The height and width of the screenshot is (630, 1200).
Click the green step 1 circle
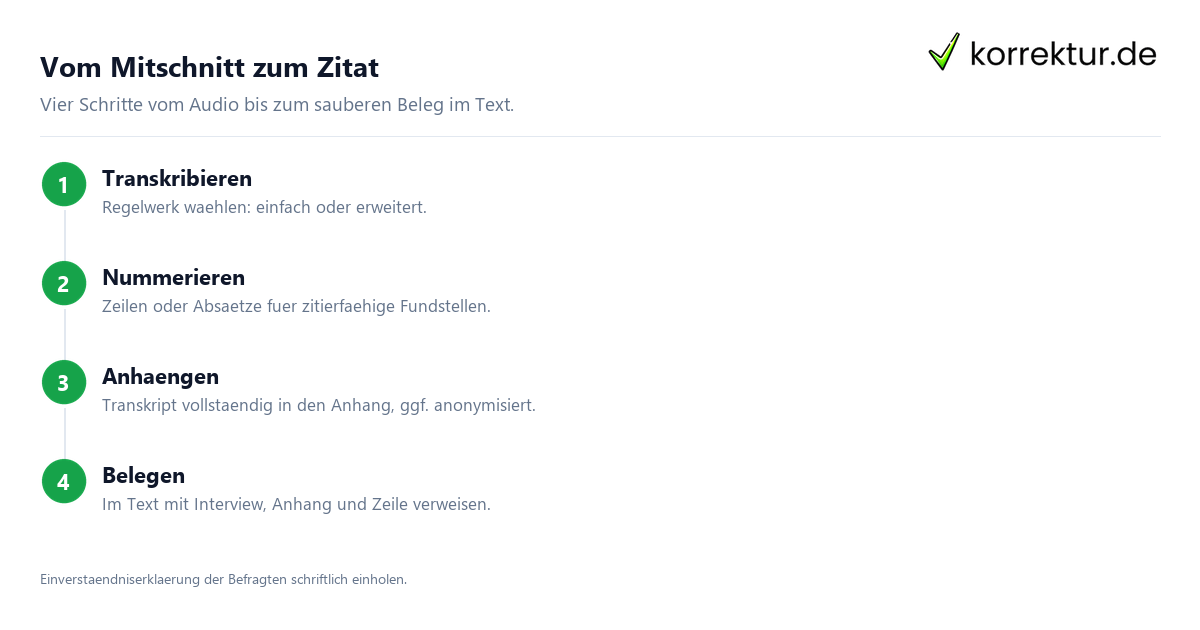pos(64,184)
